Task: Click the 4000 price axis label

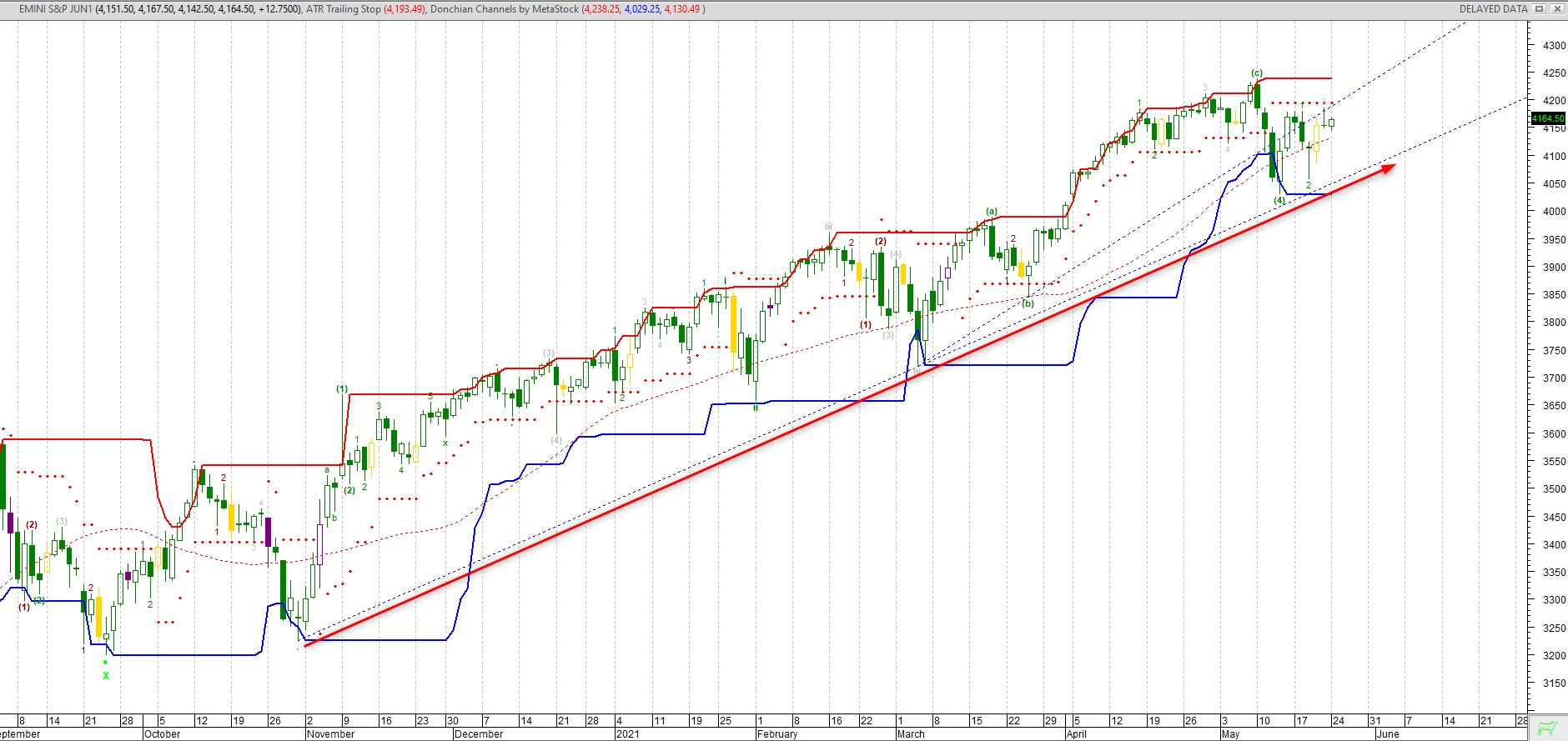Action: point(1554,212)
